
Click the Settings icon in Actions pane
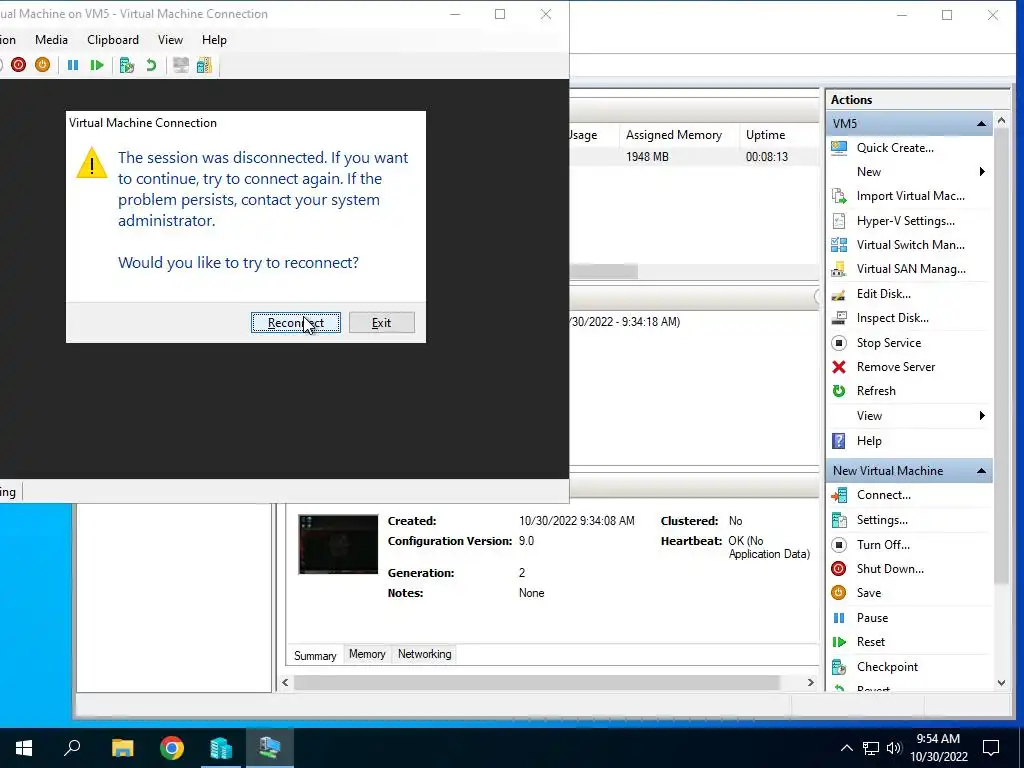tap(839, 520)
